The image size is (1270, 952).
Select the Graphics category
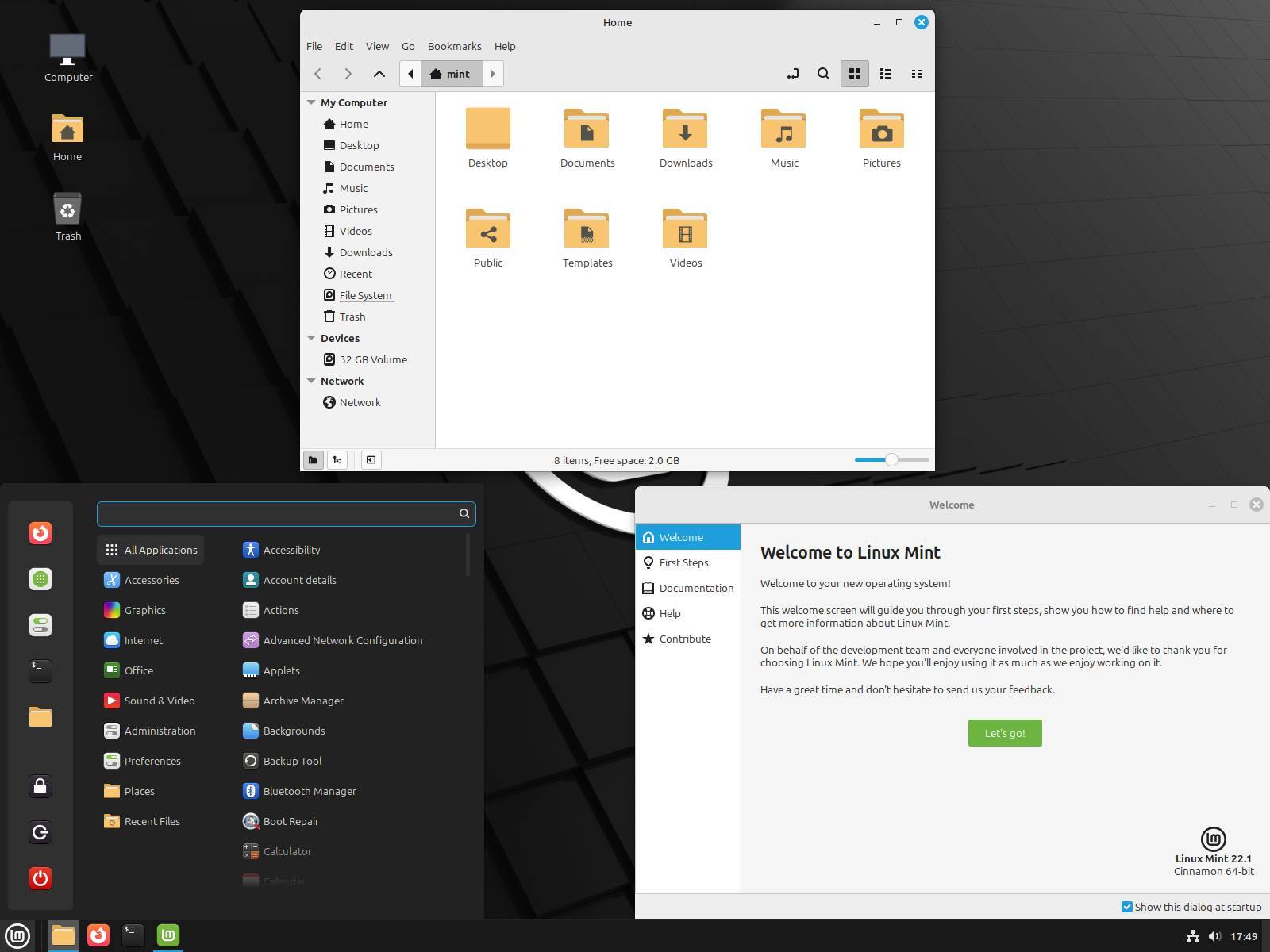tap(150, 610)
